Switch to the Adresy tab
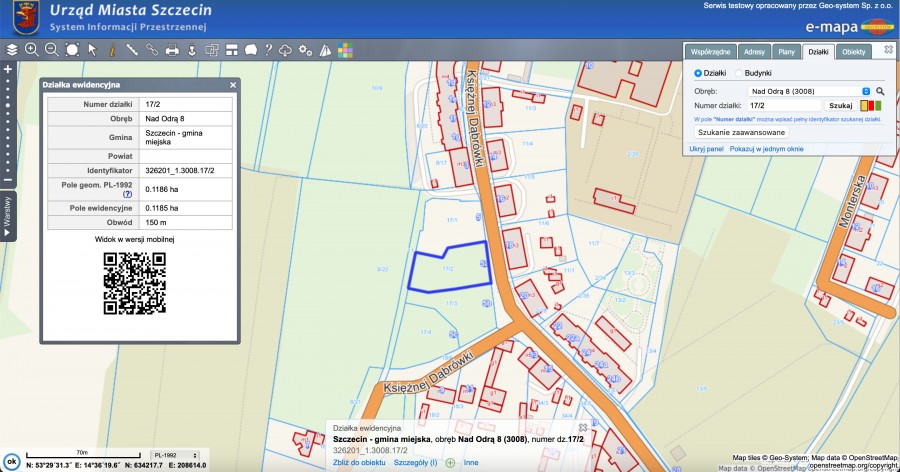900x472 pixels. 754,51
